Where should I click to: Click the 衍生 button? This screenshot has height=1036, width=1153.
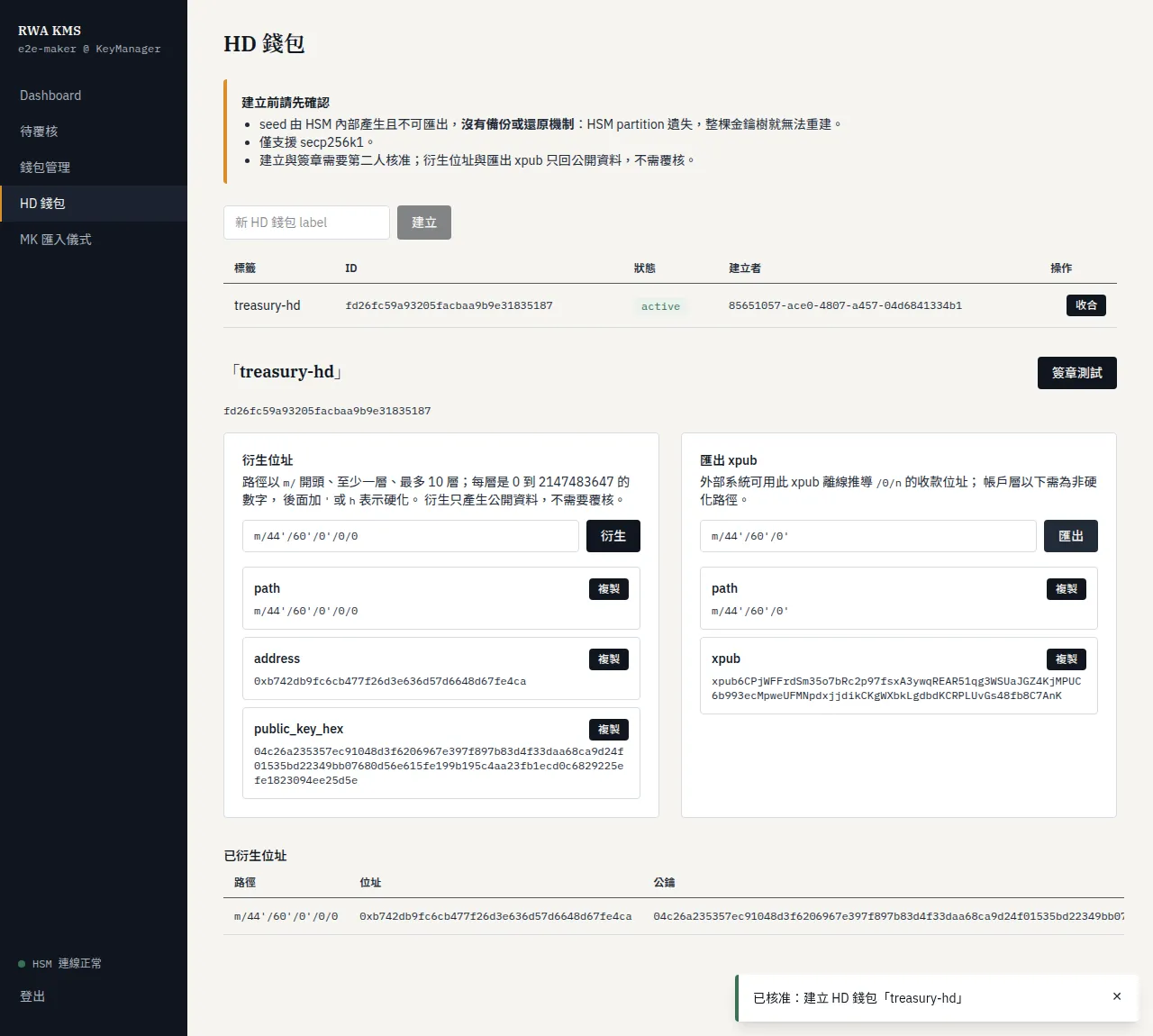point(613,536)
